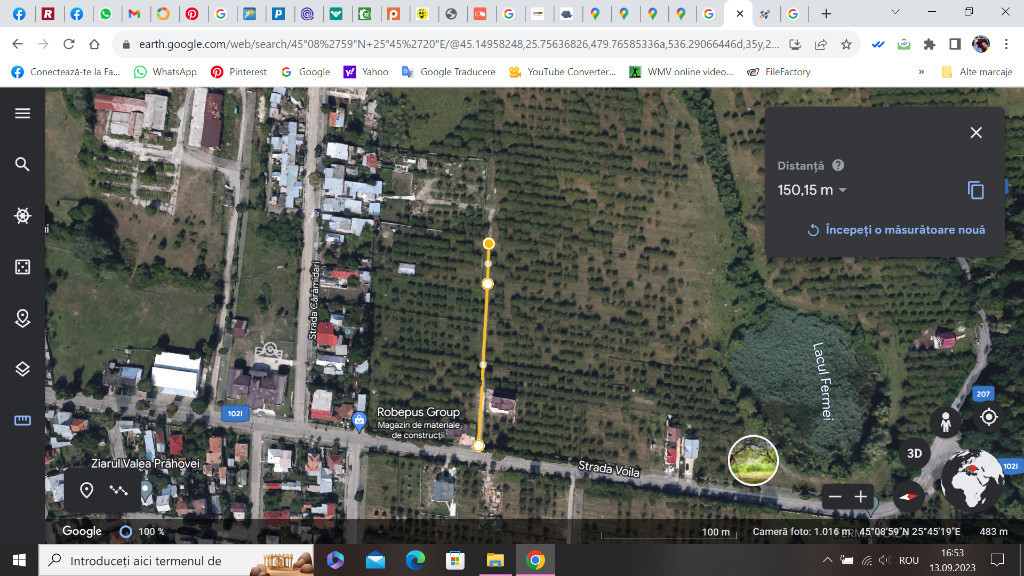Click the I'm Feeling Lucky dice icon
This screenshot has height=576, width=1024.
pyautogui.click(x=22, y=267)
